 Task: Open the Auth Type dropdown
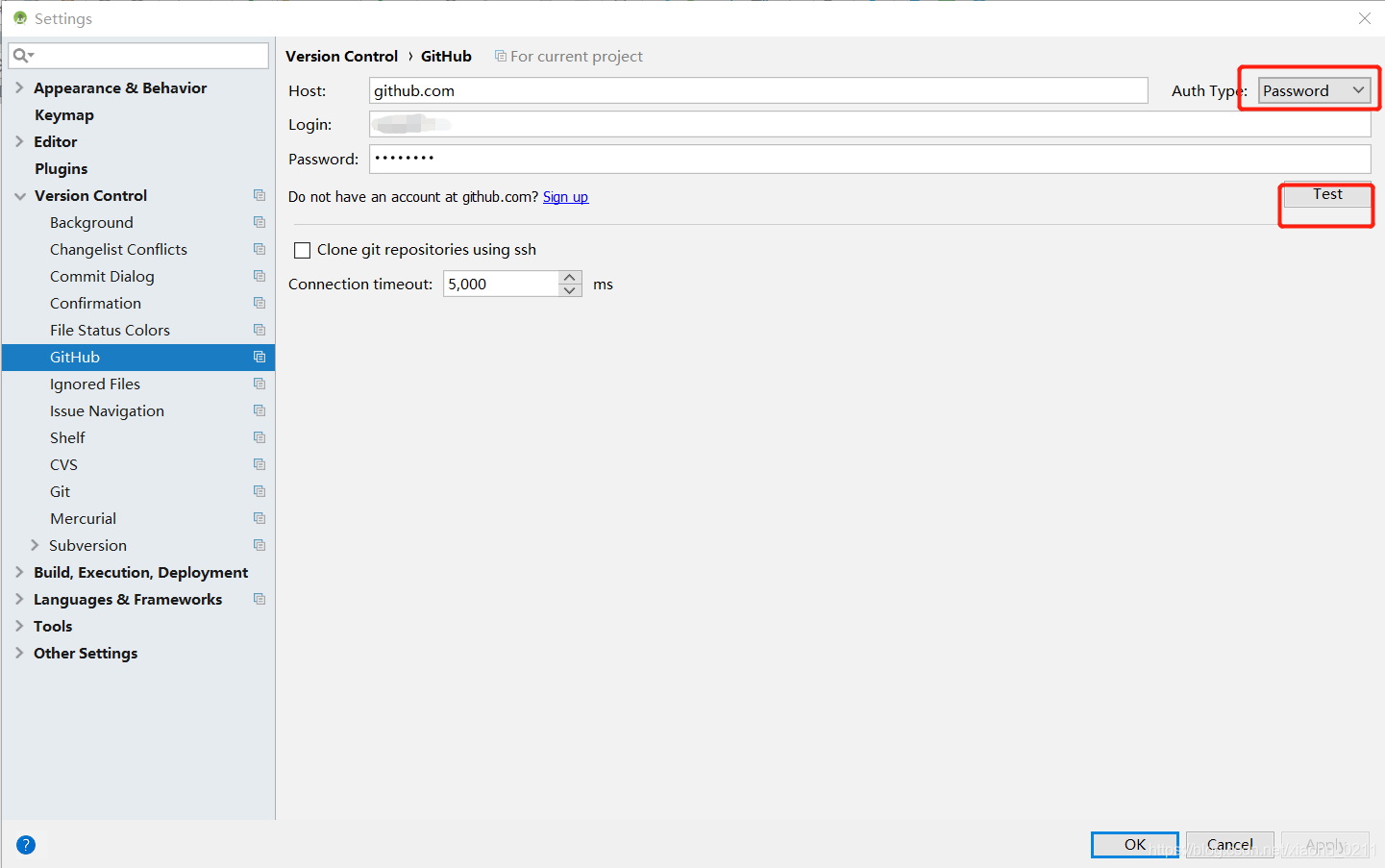tap(1314, 90)
